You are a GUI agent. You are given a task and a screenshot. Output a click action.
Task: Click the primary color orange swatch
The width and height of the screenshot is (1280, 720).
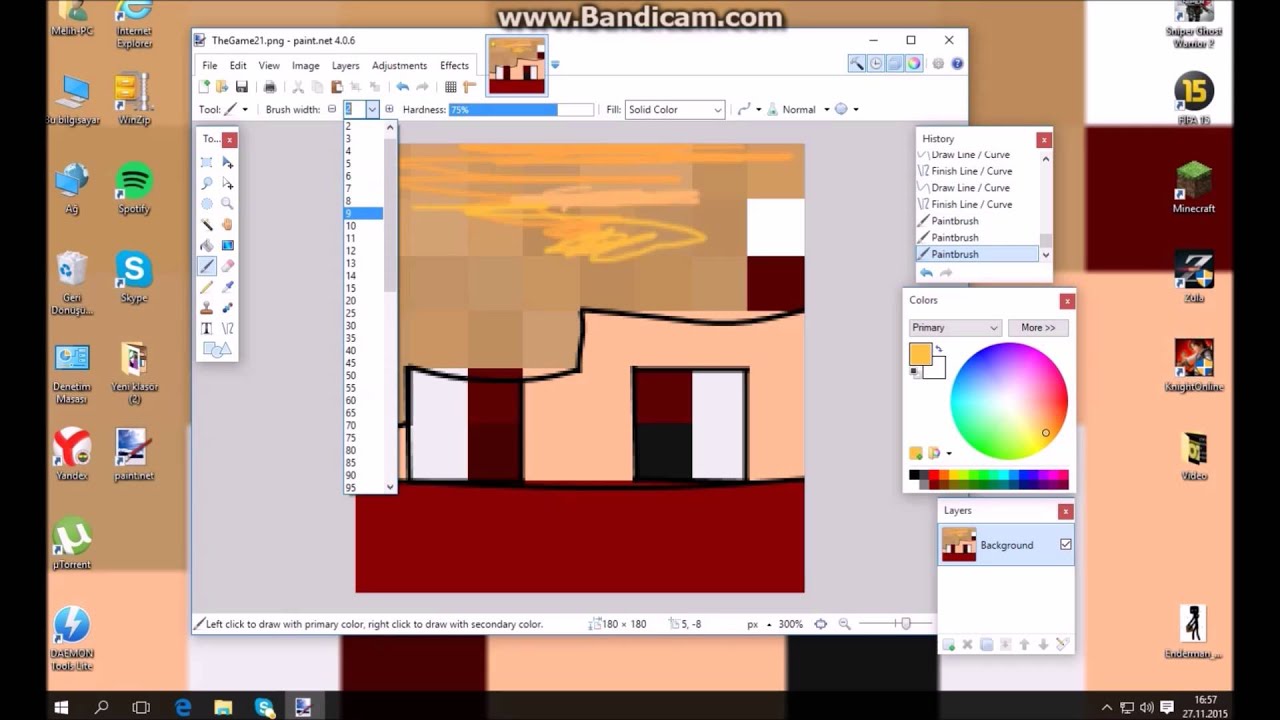pyautogui.click(x=921, y=355)
